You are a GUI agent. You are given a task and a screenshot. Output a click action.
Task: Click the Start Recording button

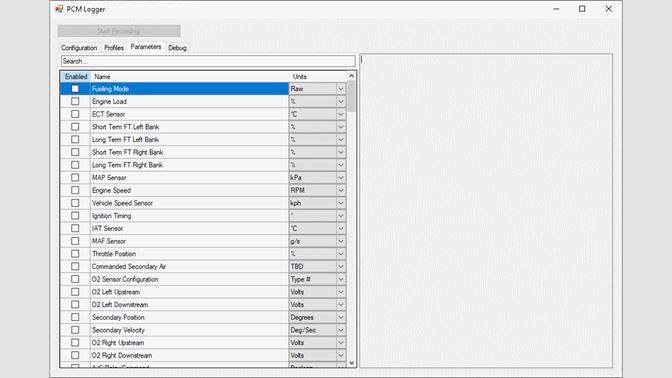[x=119, y=31]
